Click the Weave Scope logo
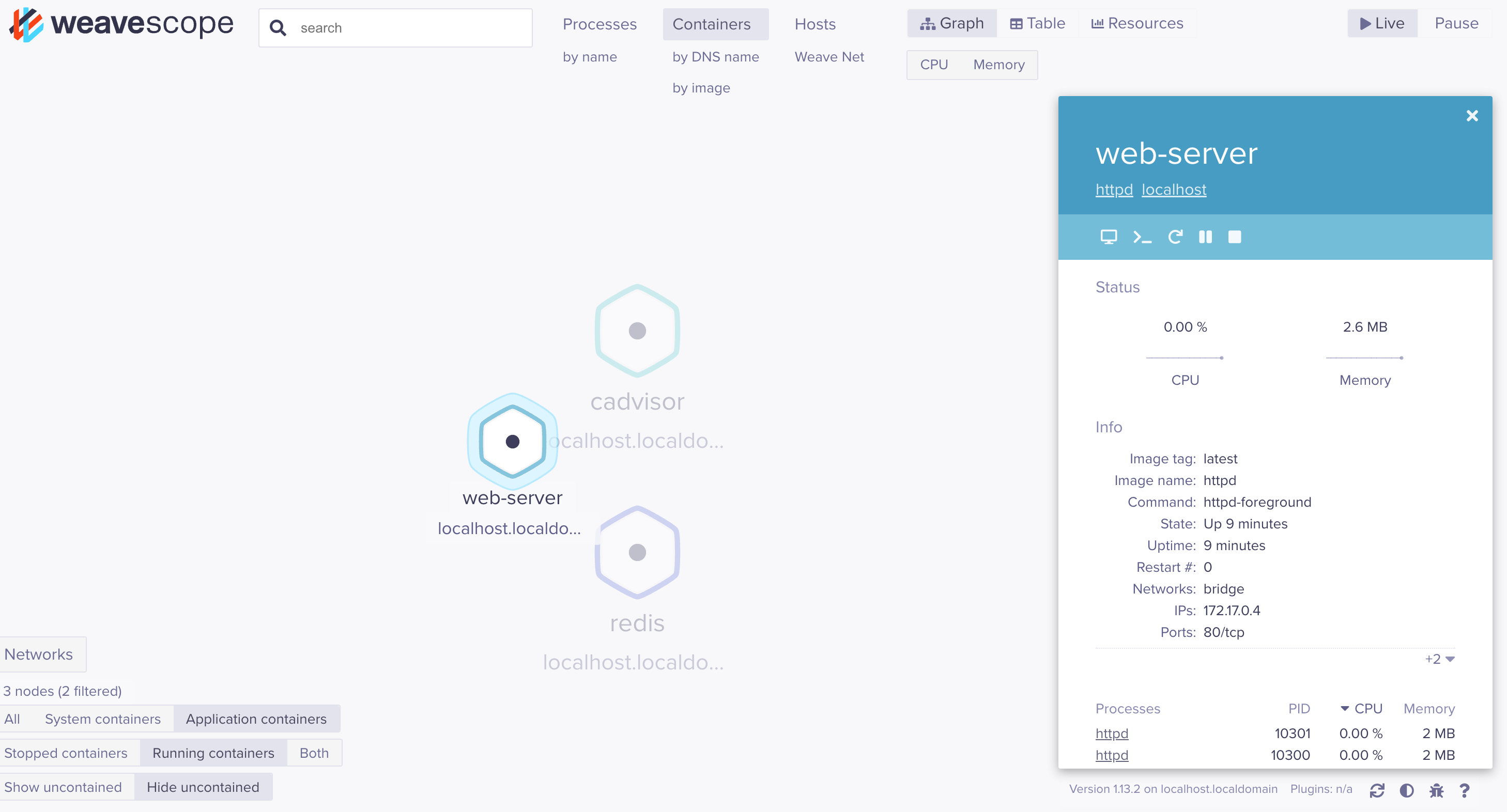This screenshot has height=812, width=1507. pyautogui.click(x=121, y=25)
